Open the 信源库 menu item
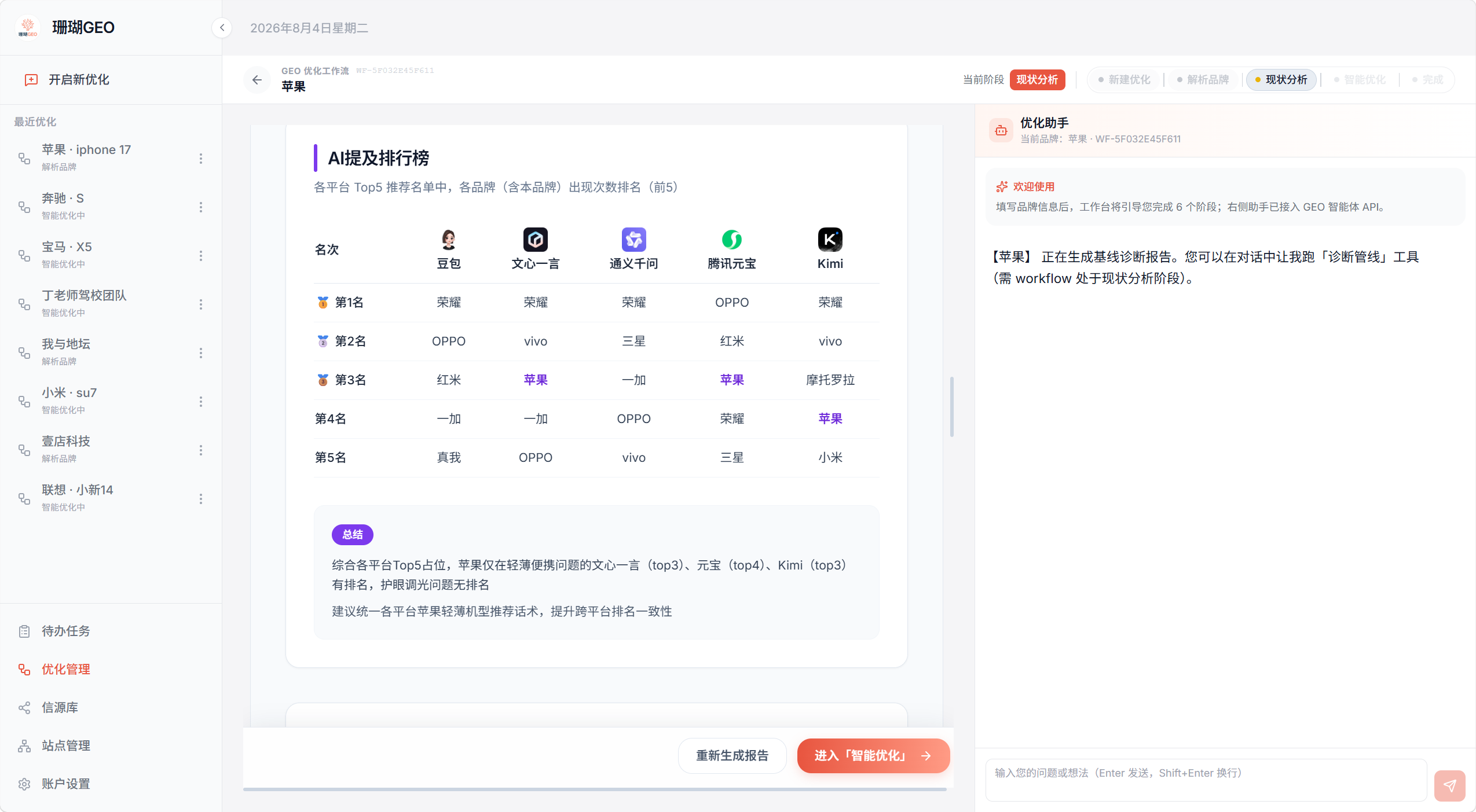The width and height of the screenshot is (1476, 812). [111, 707]
